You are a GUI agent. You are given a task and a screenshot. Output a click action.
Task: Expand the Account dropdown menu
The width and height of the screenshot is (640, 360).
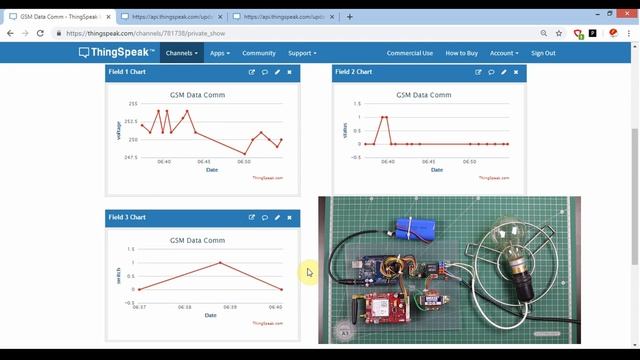(504, 53)
